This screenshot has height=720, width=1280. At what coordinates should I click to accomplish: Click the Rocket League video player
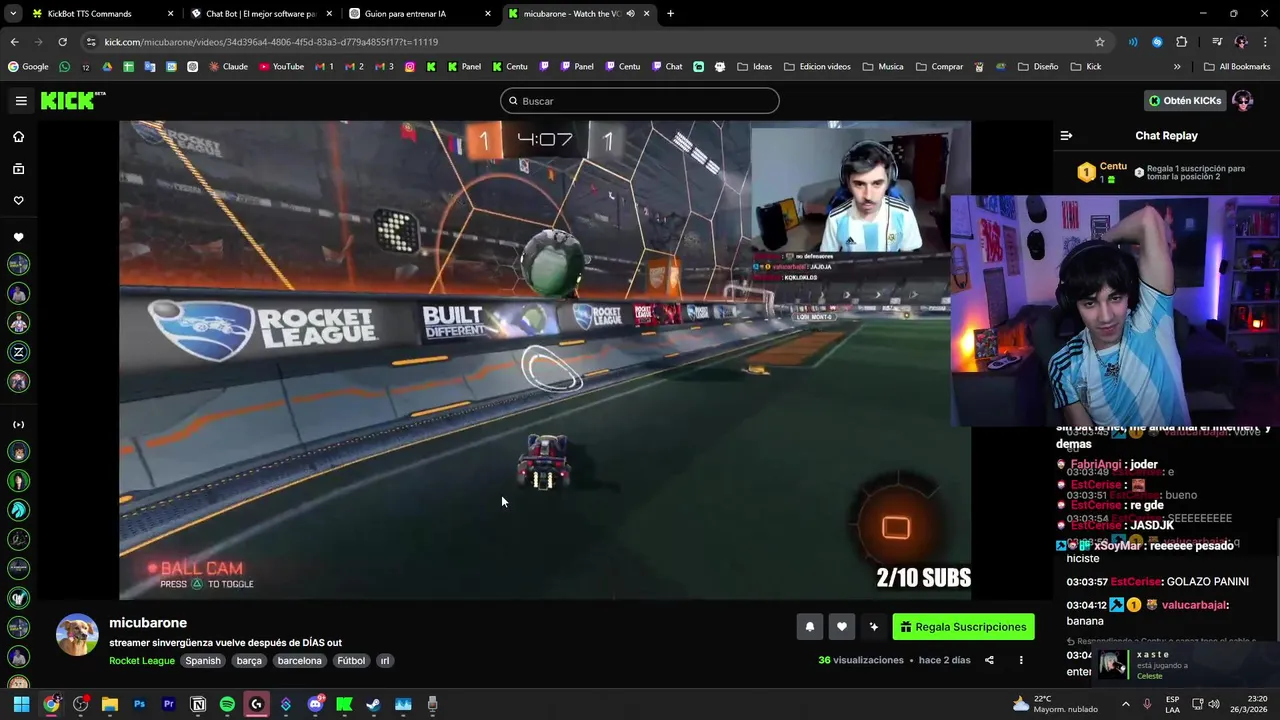(x=545, y=360)
